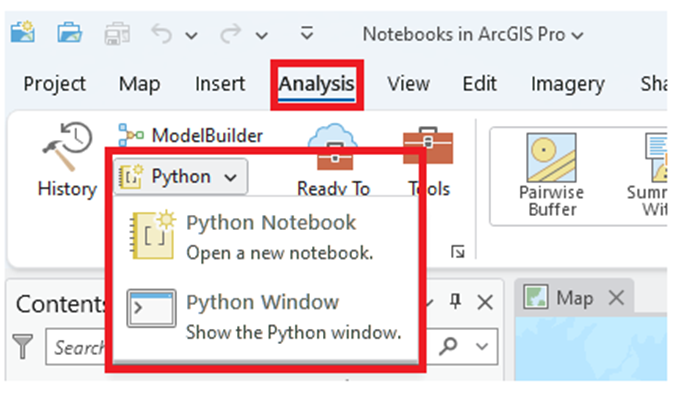Click the Redo arrow icon
The height and width of the screenshot is (395, 675).
pos(231,34)
